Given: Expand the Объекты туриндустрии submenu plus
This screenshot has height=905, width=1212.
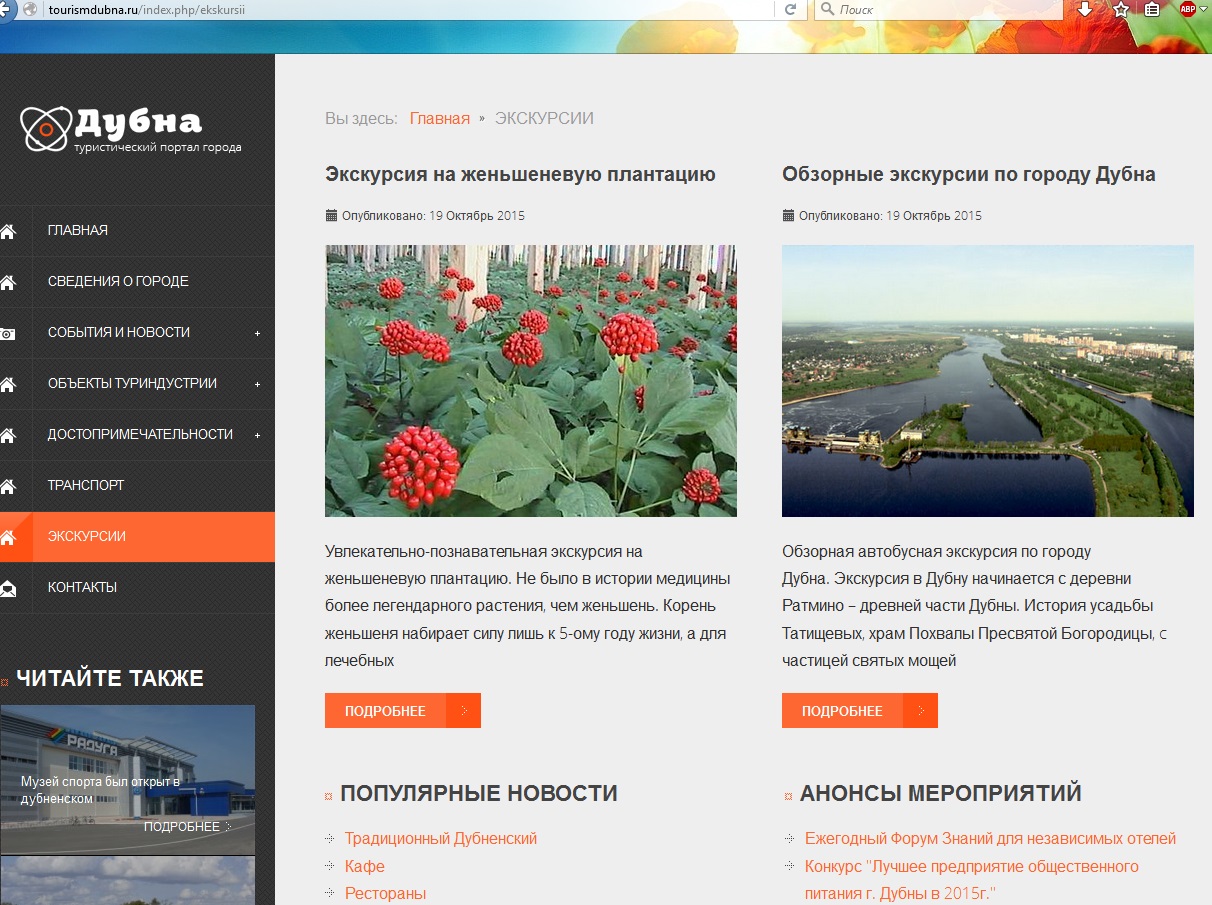Looking at the screenshot, I should point(257,384).
